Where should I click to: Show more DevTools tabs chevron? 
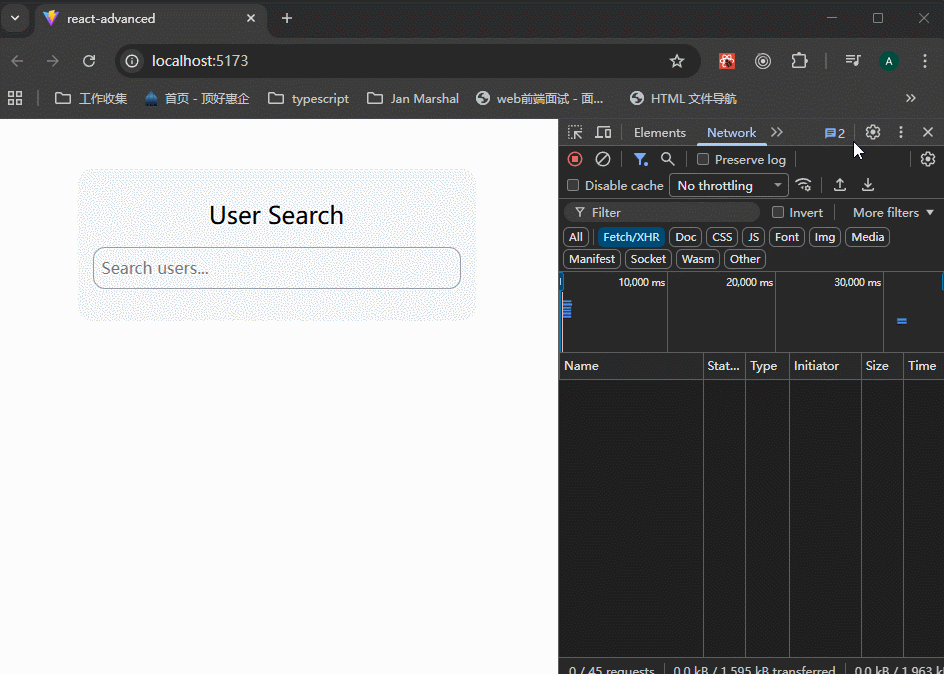777,132
